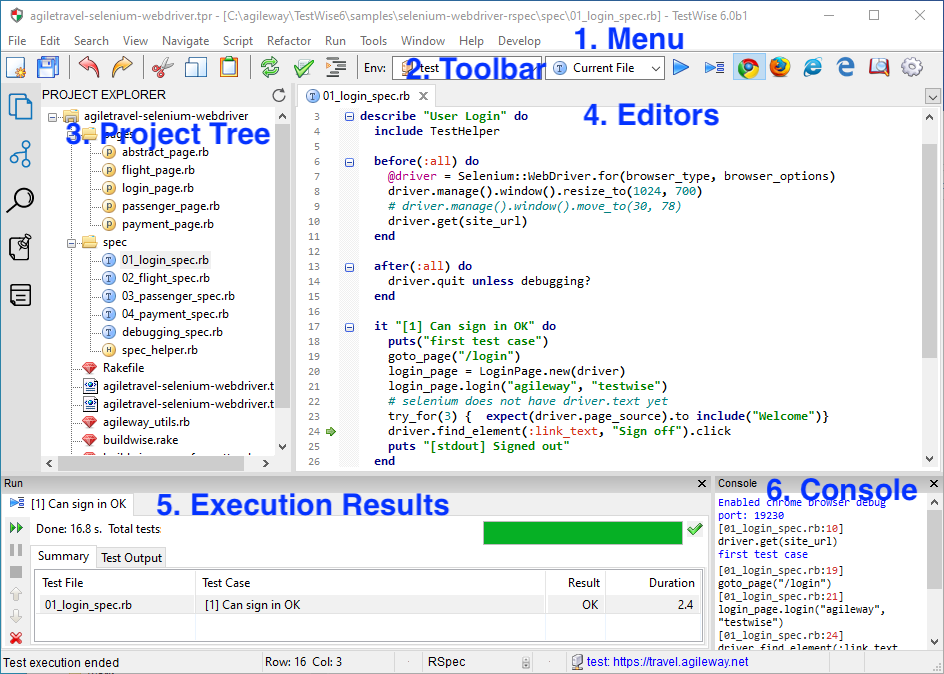
Task: Open the Current File run dropdown
Action: (604, 68)
